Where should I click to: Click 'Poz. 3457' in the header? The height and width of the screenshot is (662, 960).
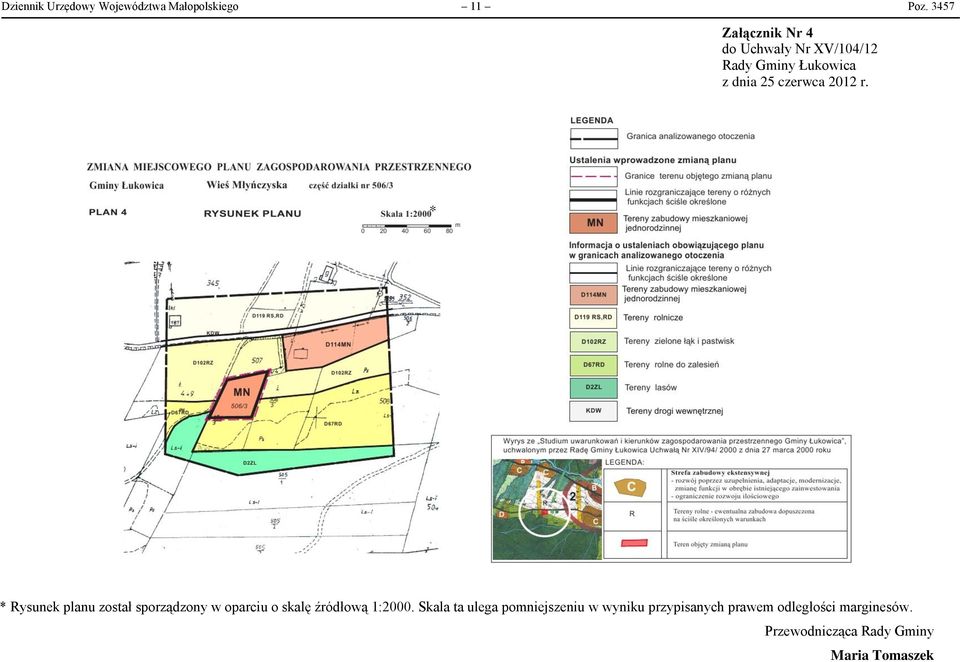pos(931,7)
